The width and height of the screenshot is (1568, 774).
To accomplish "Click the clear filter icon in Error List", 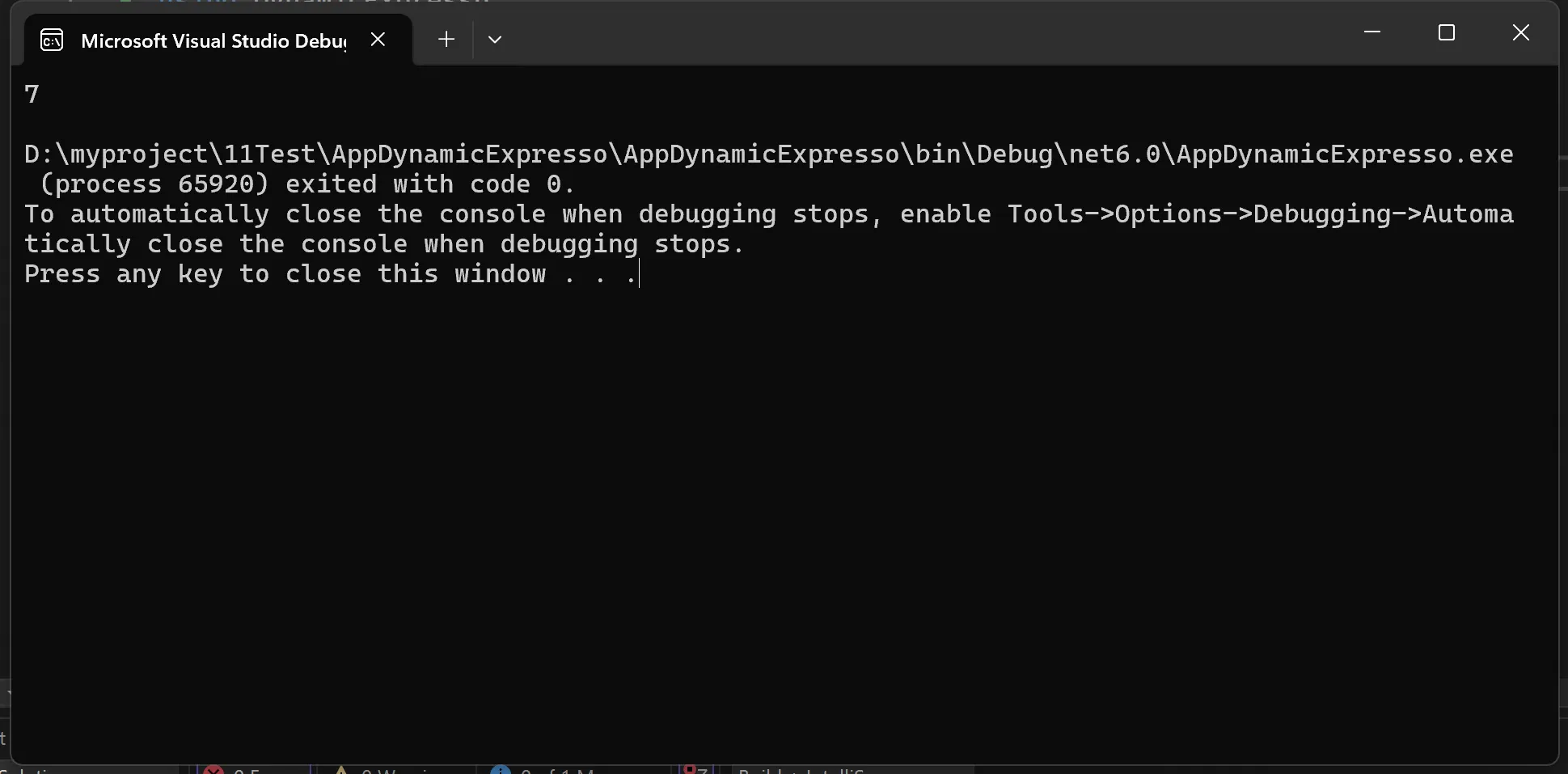I will pos(695,770).
